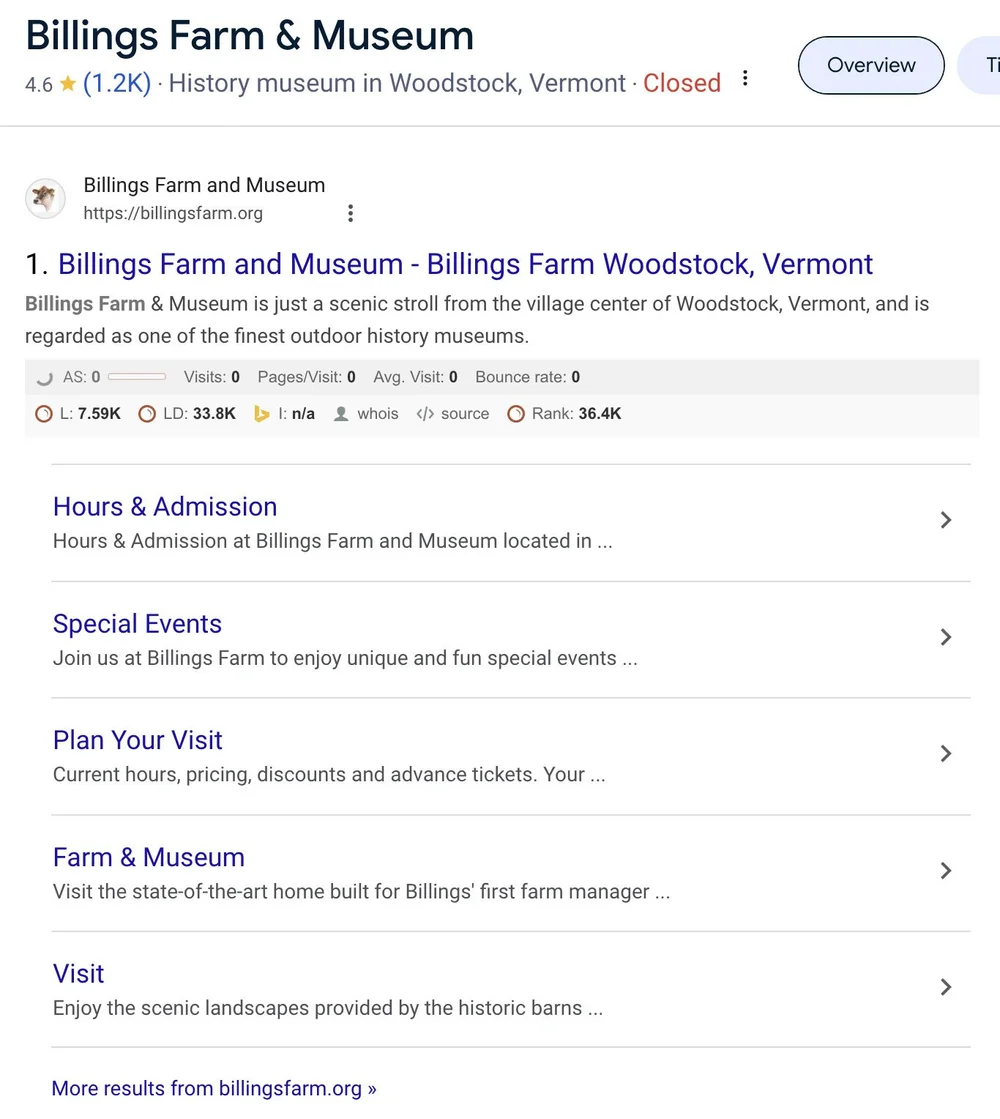Click the LD linking domains icon
This screenshot has height=1119, width=1000.
147,414
